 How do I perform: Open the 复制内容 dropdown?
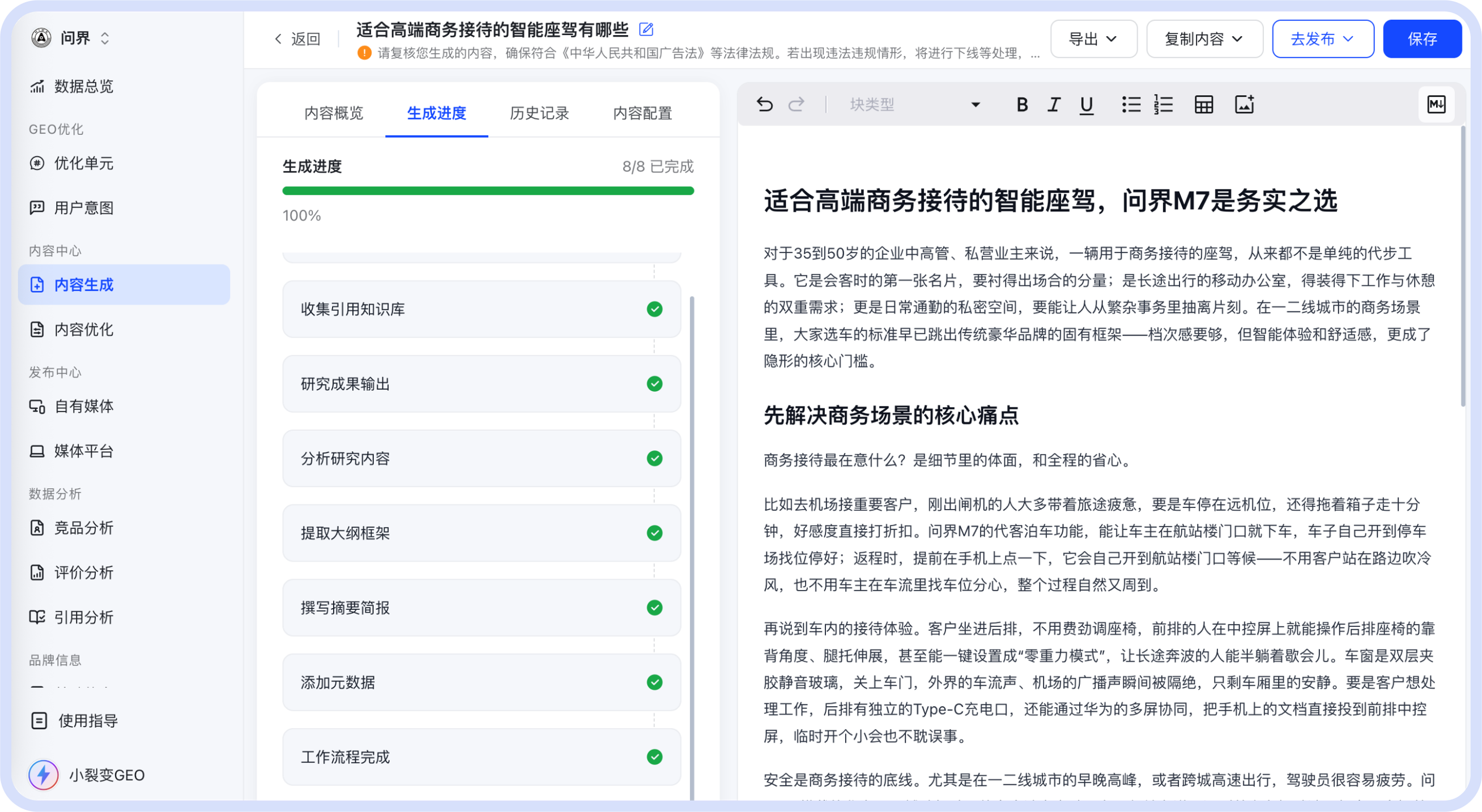tap(1204, 39)
